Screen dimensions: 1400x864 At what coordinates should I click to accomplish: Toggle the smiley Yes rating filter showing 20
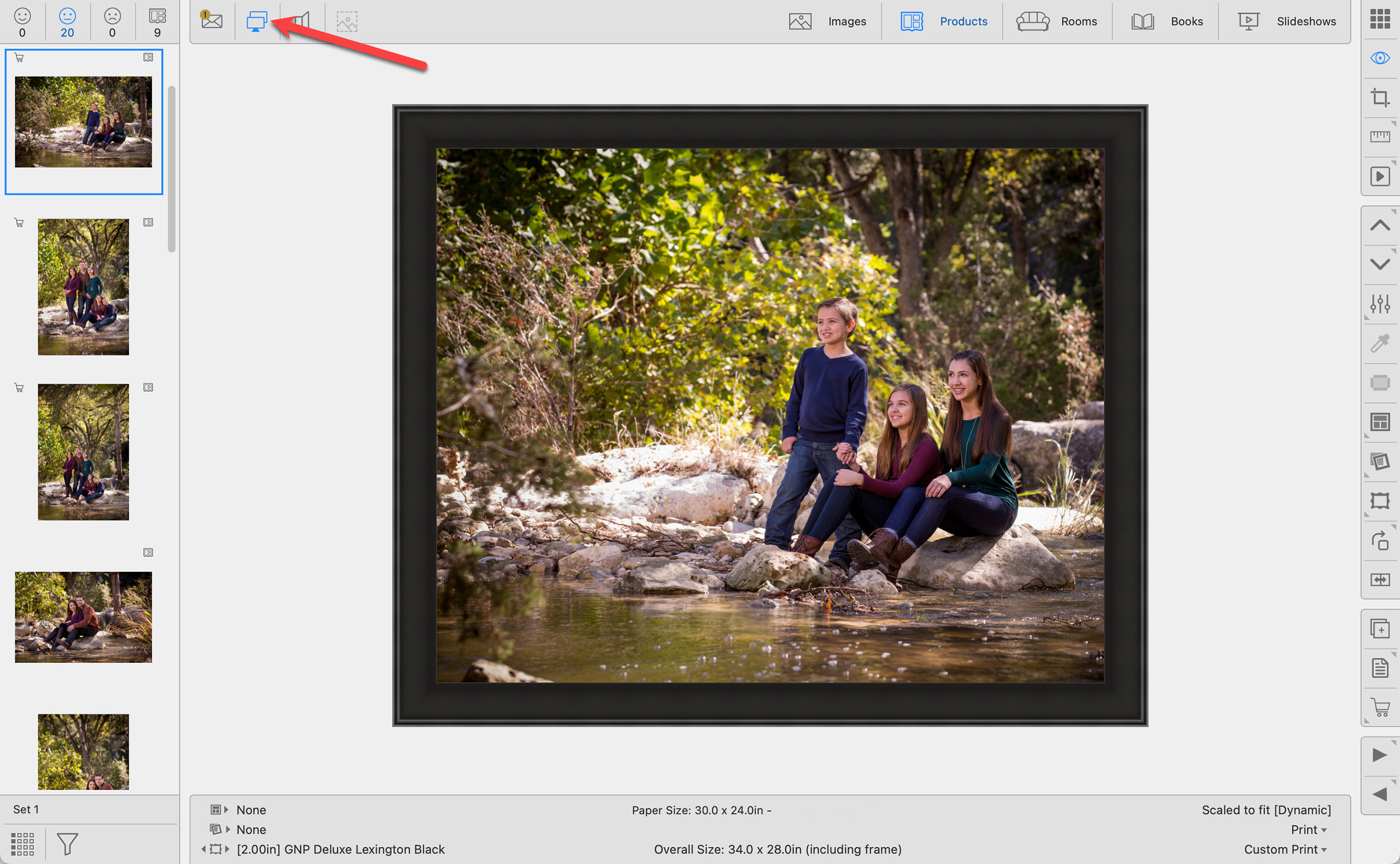(67, 22)
